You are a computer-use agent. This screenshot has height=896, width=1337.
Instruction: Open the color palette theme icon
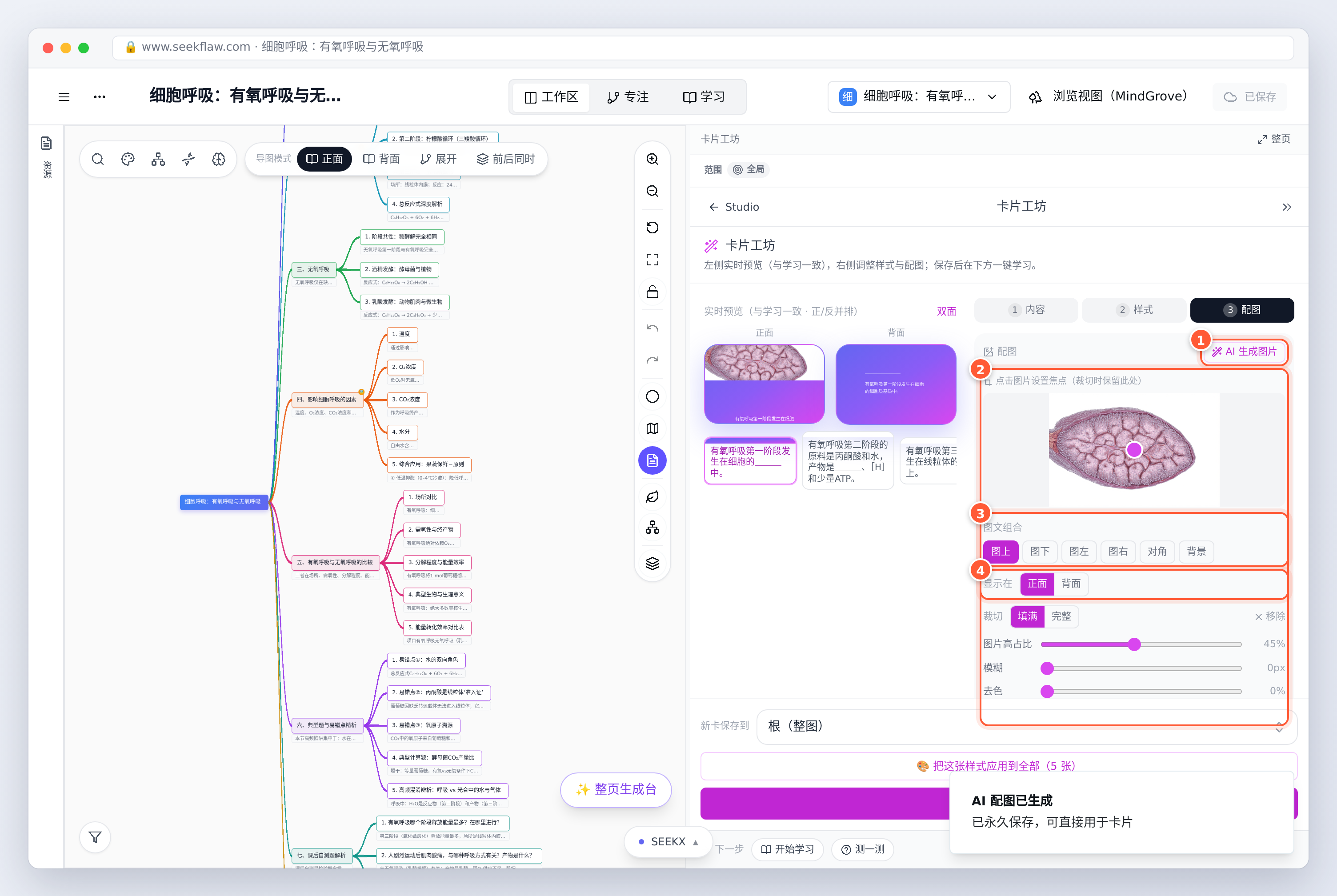(x=128, y=159)
